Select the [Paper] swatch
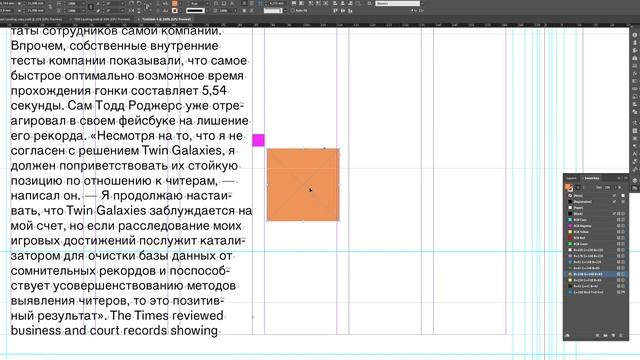This screenshot has width=640, height=360. pos(596,208)
